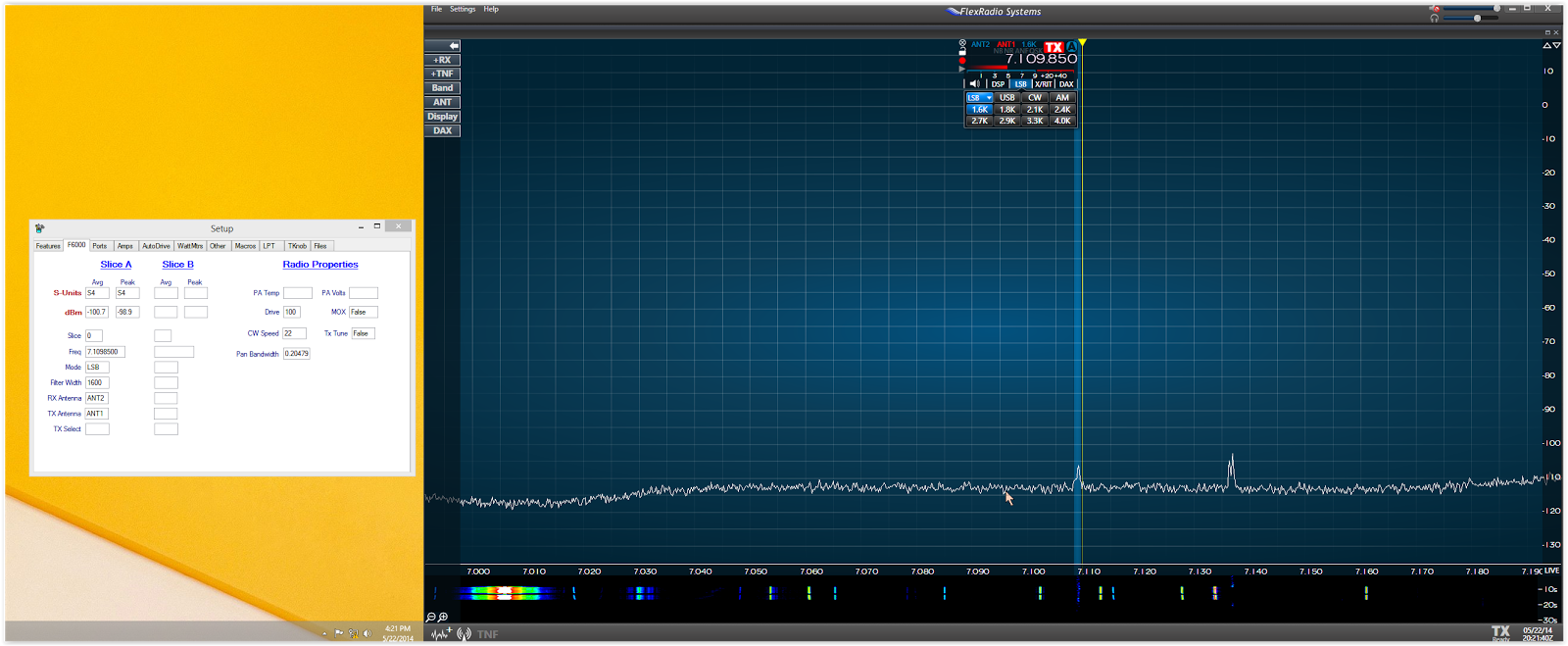Expand the DAX panel button on left

click(443, 130)
